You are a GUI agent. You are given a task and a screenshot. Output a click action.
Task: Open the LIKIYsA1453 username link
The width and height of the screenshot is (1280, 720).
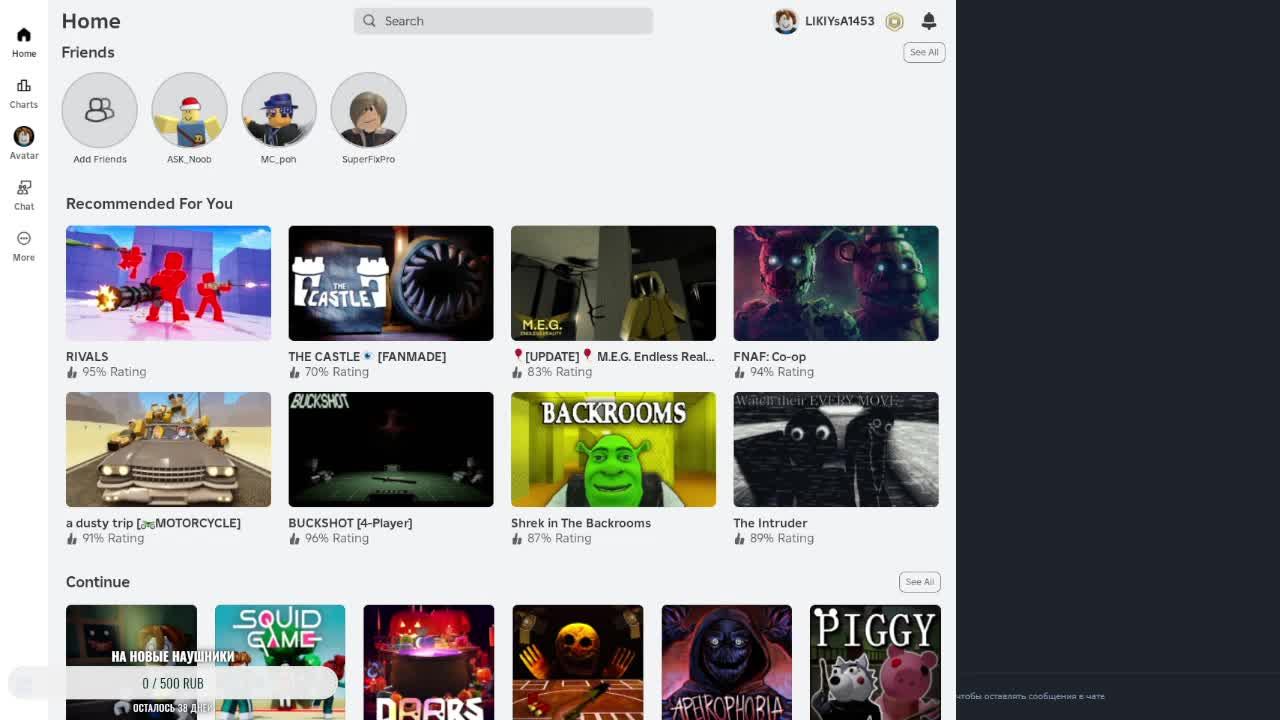coord(840,21)
